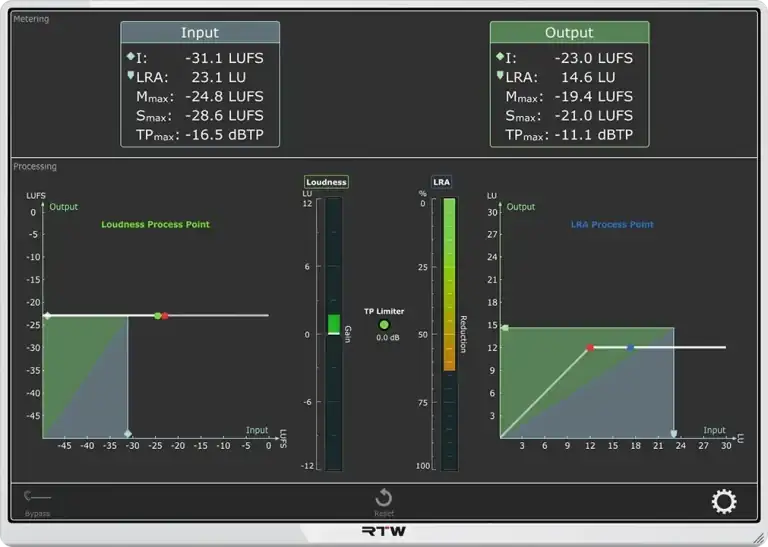Click the shield icon beside Input LRA value
The width and height of the screenshot is (768, 547).
tap(131, 75)
